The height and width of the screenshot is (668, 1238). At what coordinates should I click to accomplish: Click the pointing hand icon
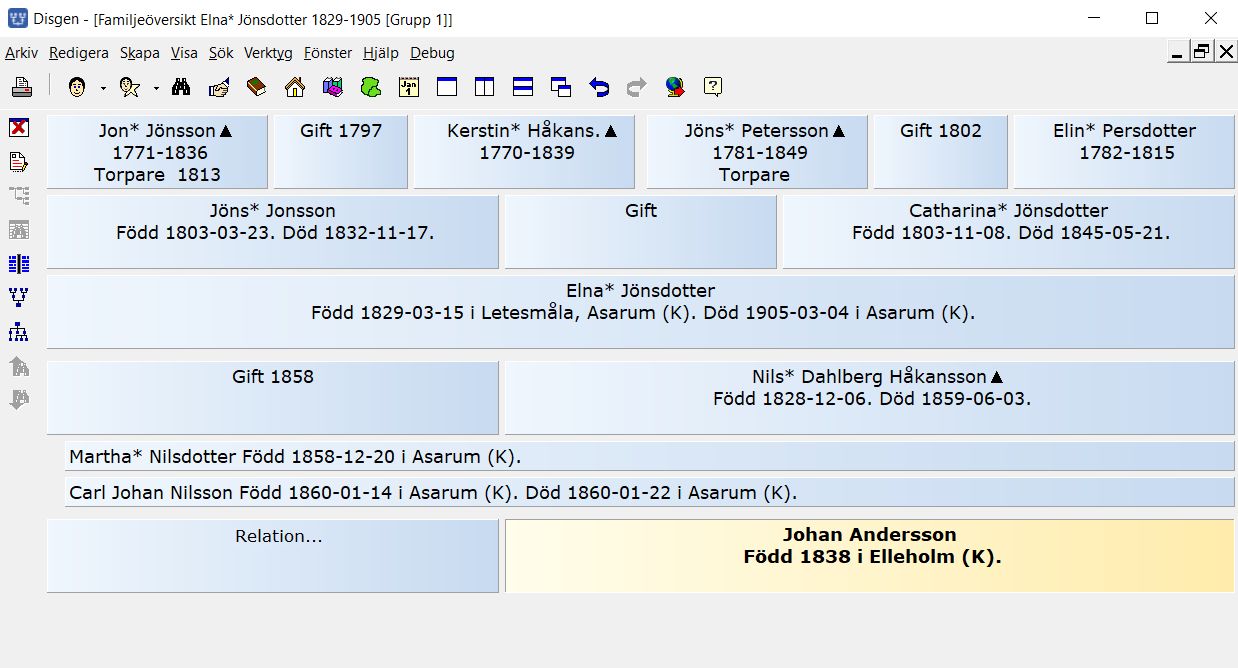219,87
